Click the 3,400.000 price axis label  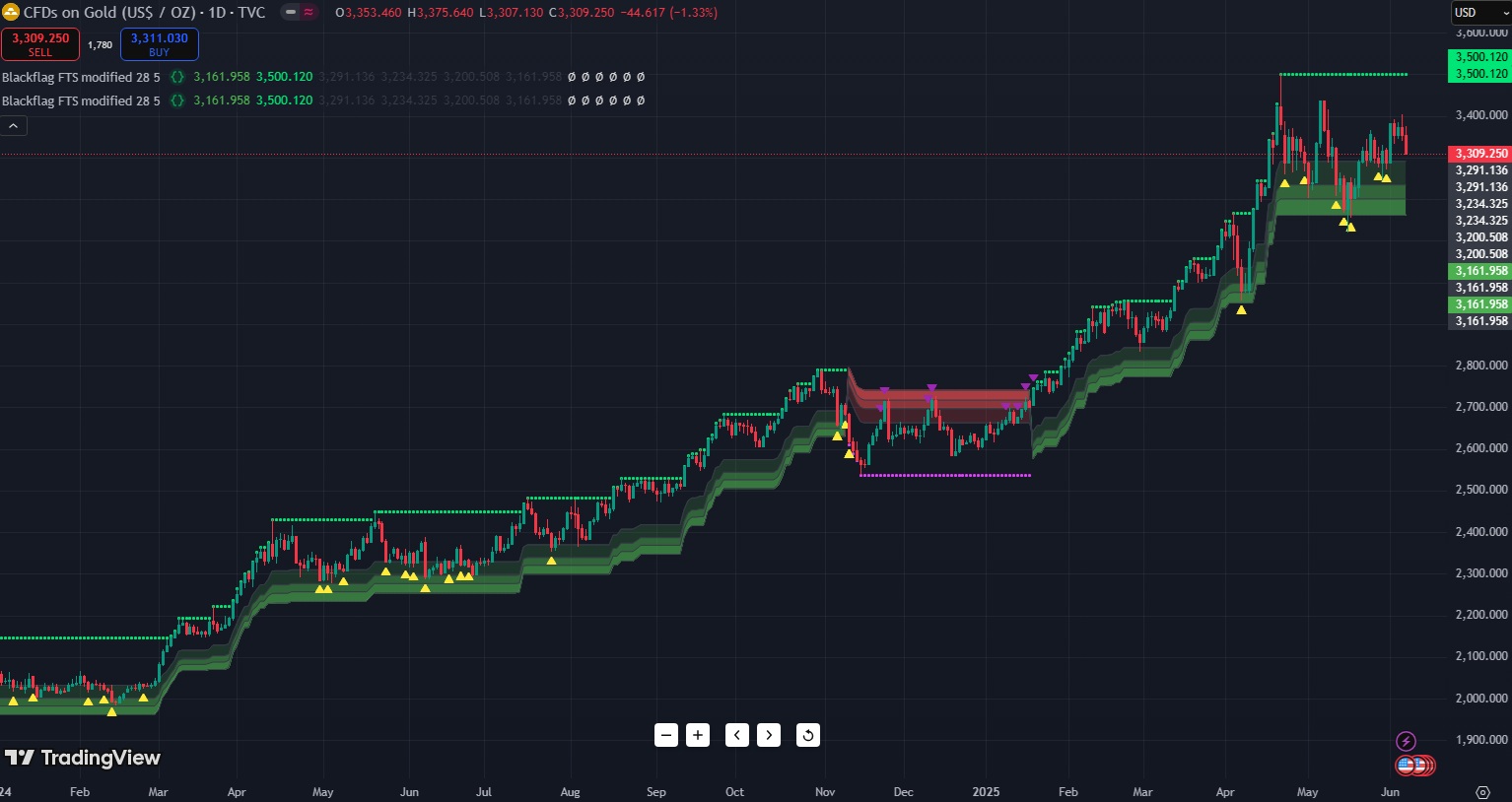1481,115
